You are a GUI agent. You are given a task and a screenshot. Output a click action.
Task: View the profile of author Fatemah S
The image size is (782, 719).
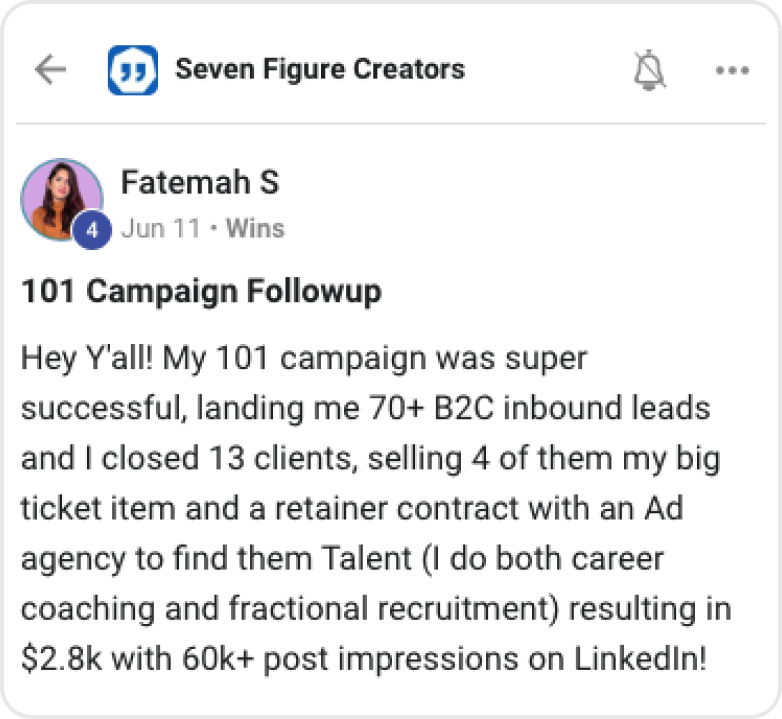pyautogui.click(x=199, y=183)
